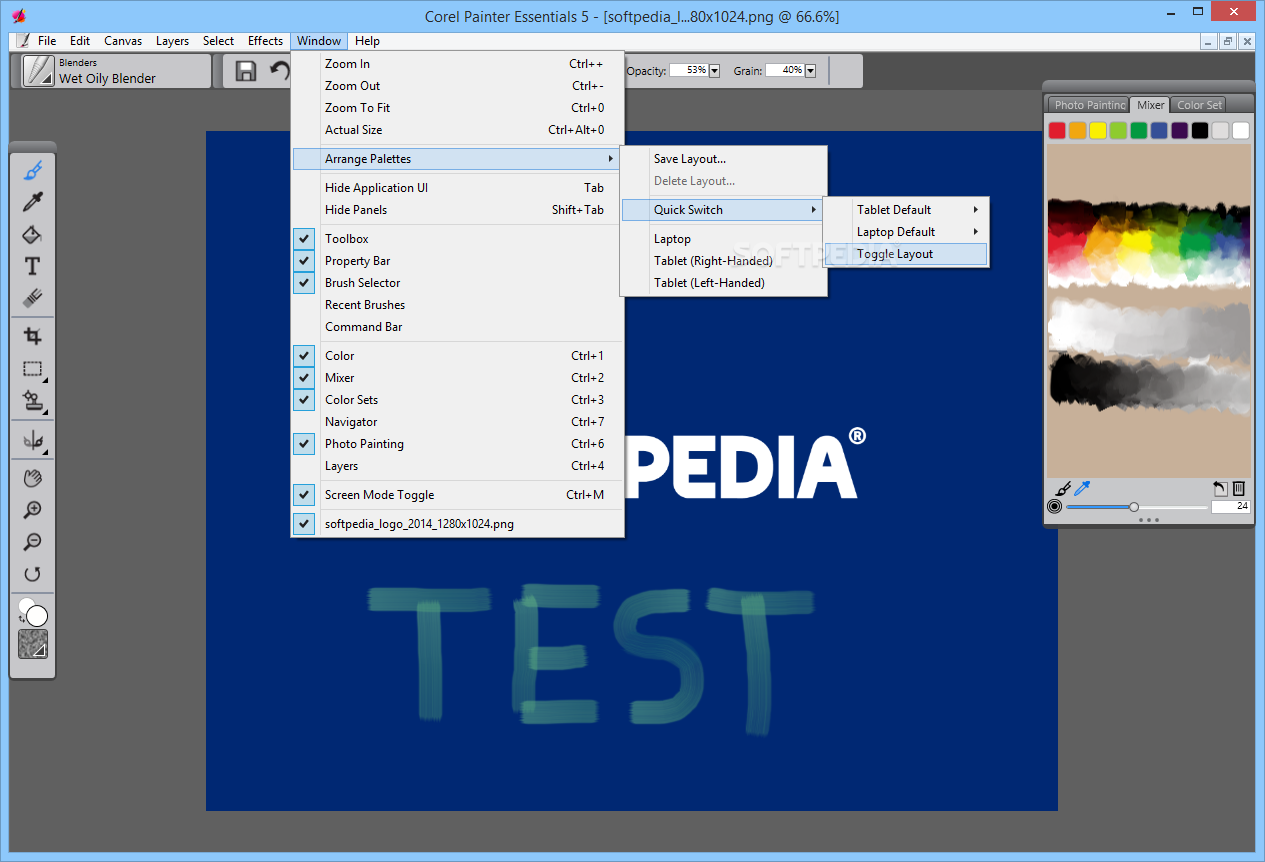
Task: Pick the Grabber hand tool
Action: (33, 478)
